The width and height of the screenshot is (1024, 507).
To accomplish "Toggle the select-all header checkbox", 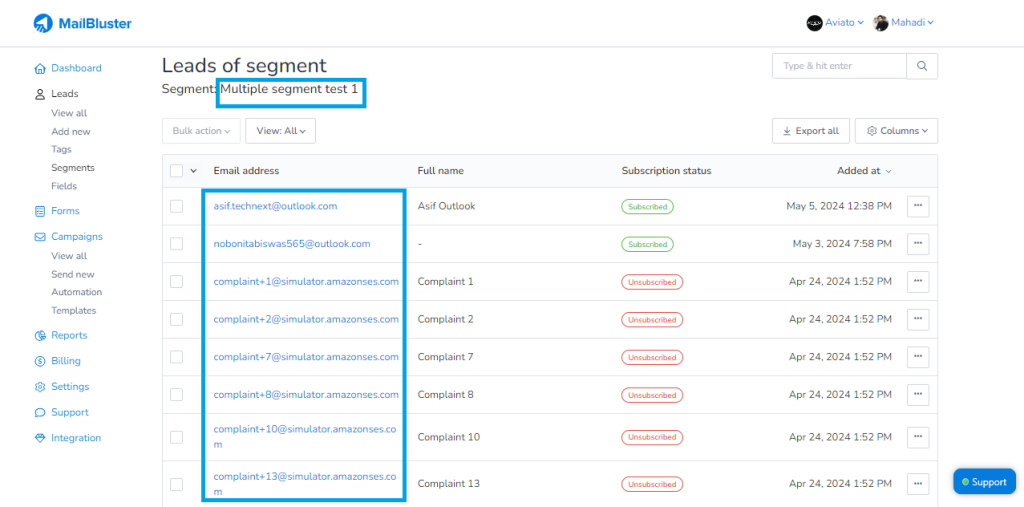I will pos(177,171).
